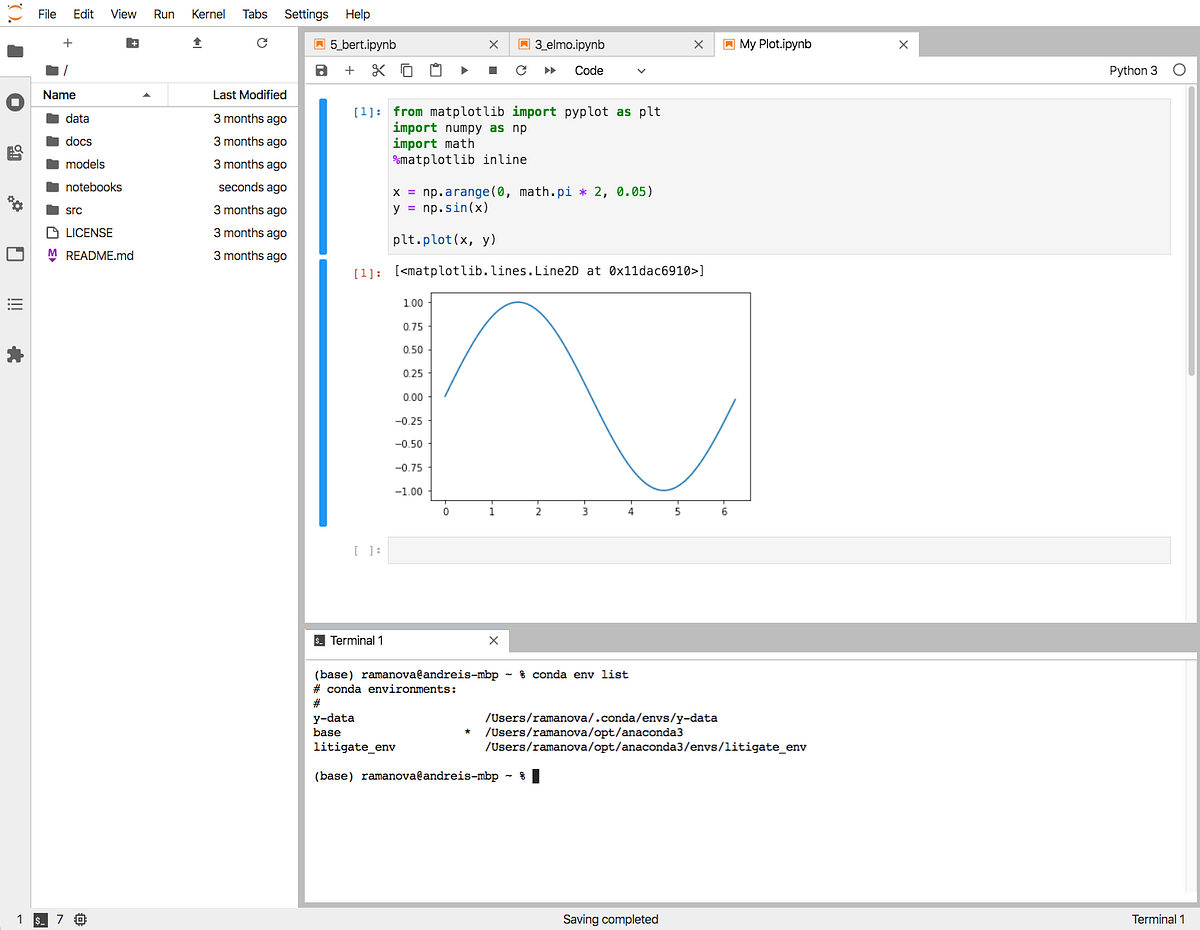Restart the notebook kernel
Image resolution: width=1200 pixels, height=930 pixels.
pyautogui.click(x=520, y=70)
